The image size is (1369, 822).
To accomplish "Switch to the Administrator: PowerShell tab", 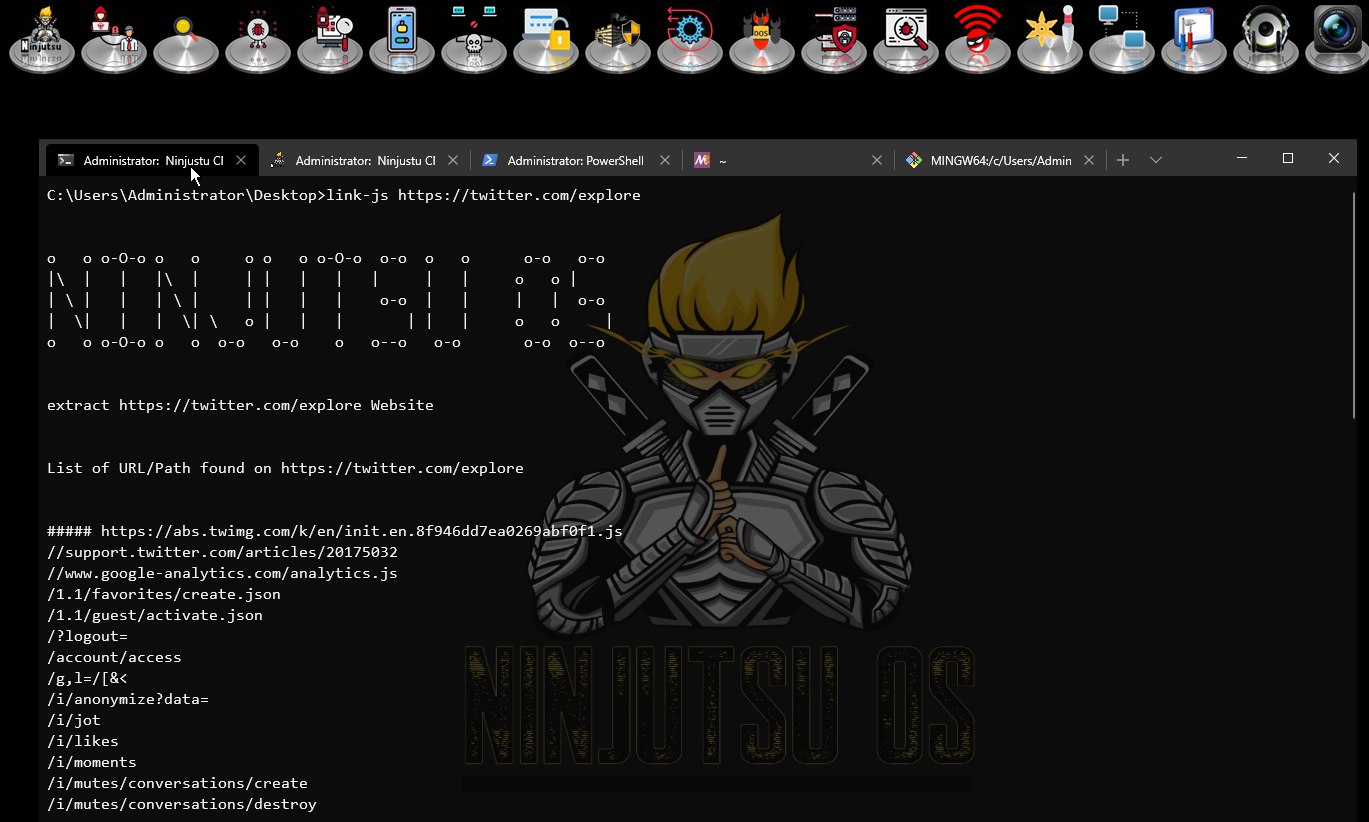I will click(x=575, y=160).
